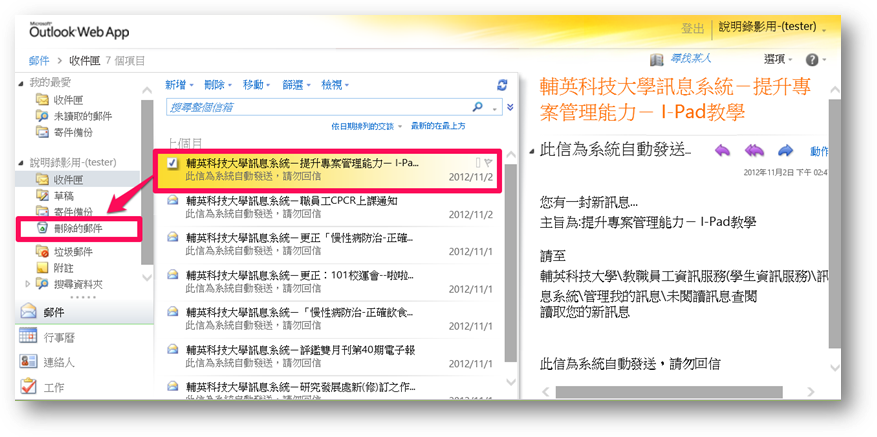The height and width of the screenshot is (437, 877).
Task: Click the message list scroll-down arrow
Action: coord(511,383)
